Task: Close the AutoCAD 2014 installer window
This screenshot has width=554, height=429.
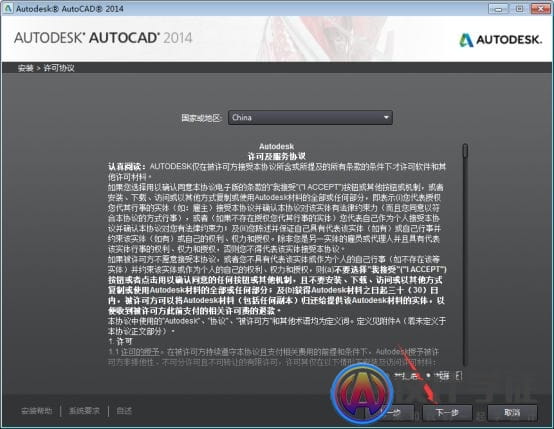Action: point(540,8)
